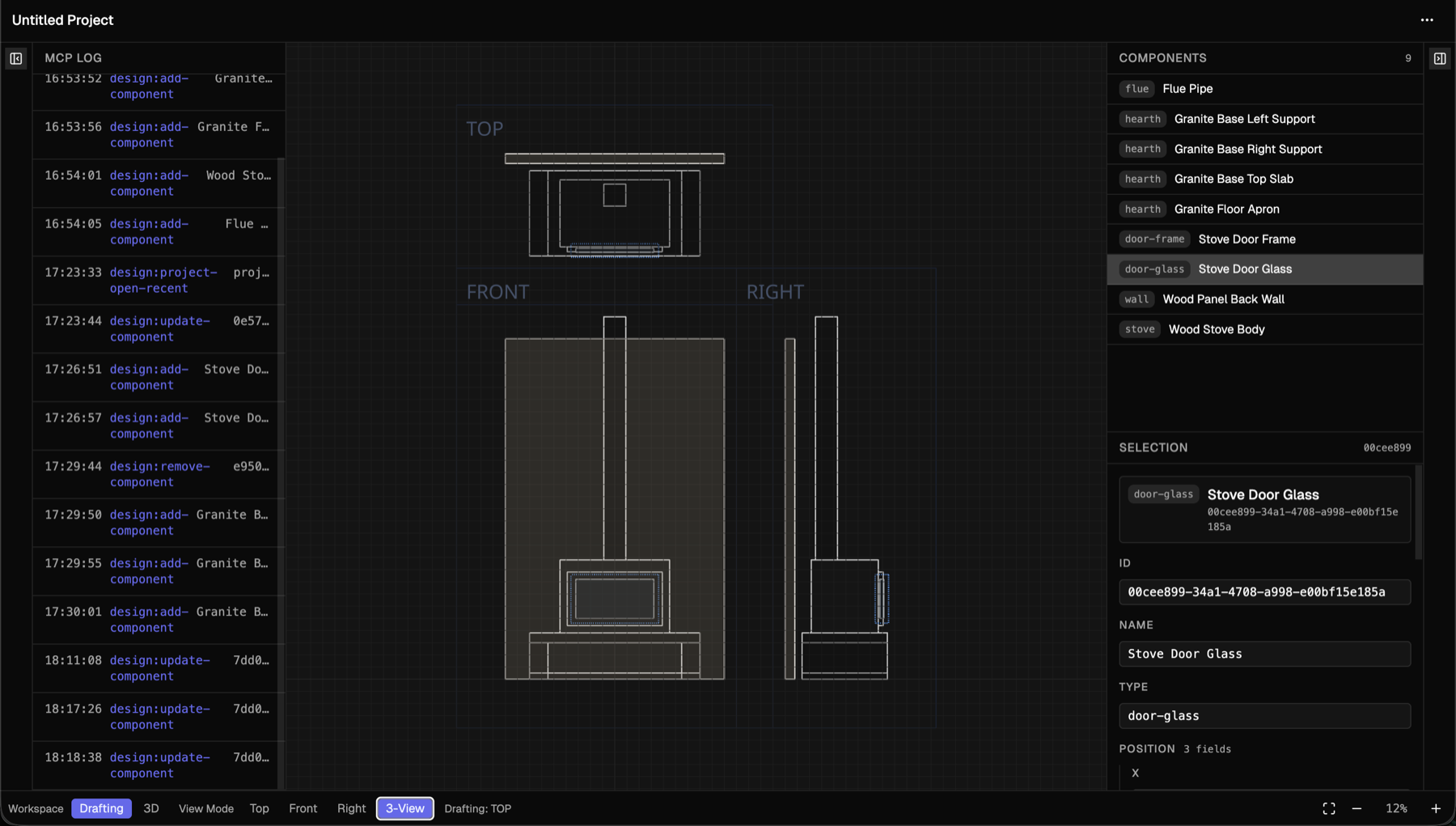Click the Name field containing Stove Door Glass

pyautogui.click(x=1264, y=654)
